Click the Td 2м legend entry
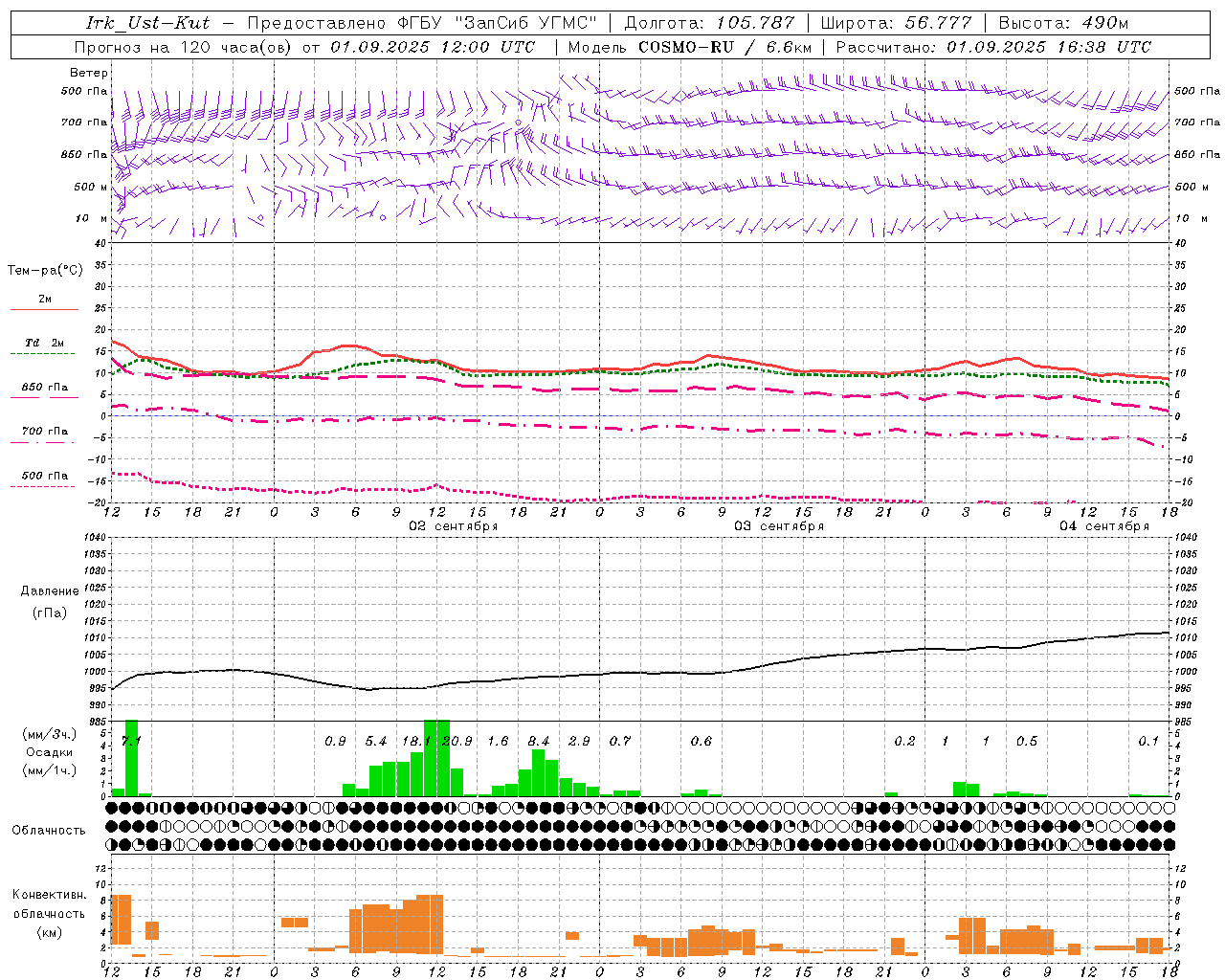1225x980 pixels. tap(45, 343)
